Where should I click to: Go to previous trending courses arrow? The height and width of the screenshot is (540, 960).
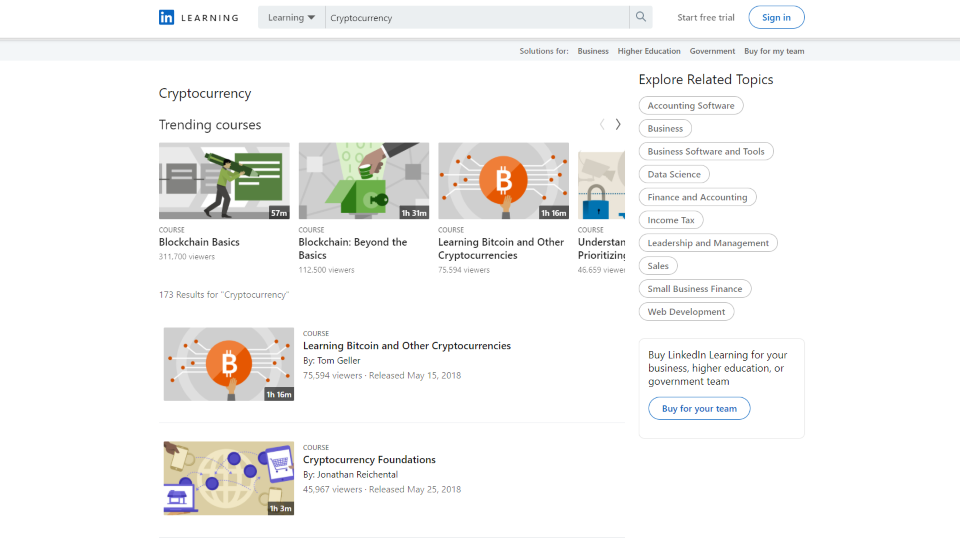[x=602, y=124]
